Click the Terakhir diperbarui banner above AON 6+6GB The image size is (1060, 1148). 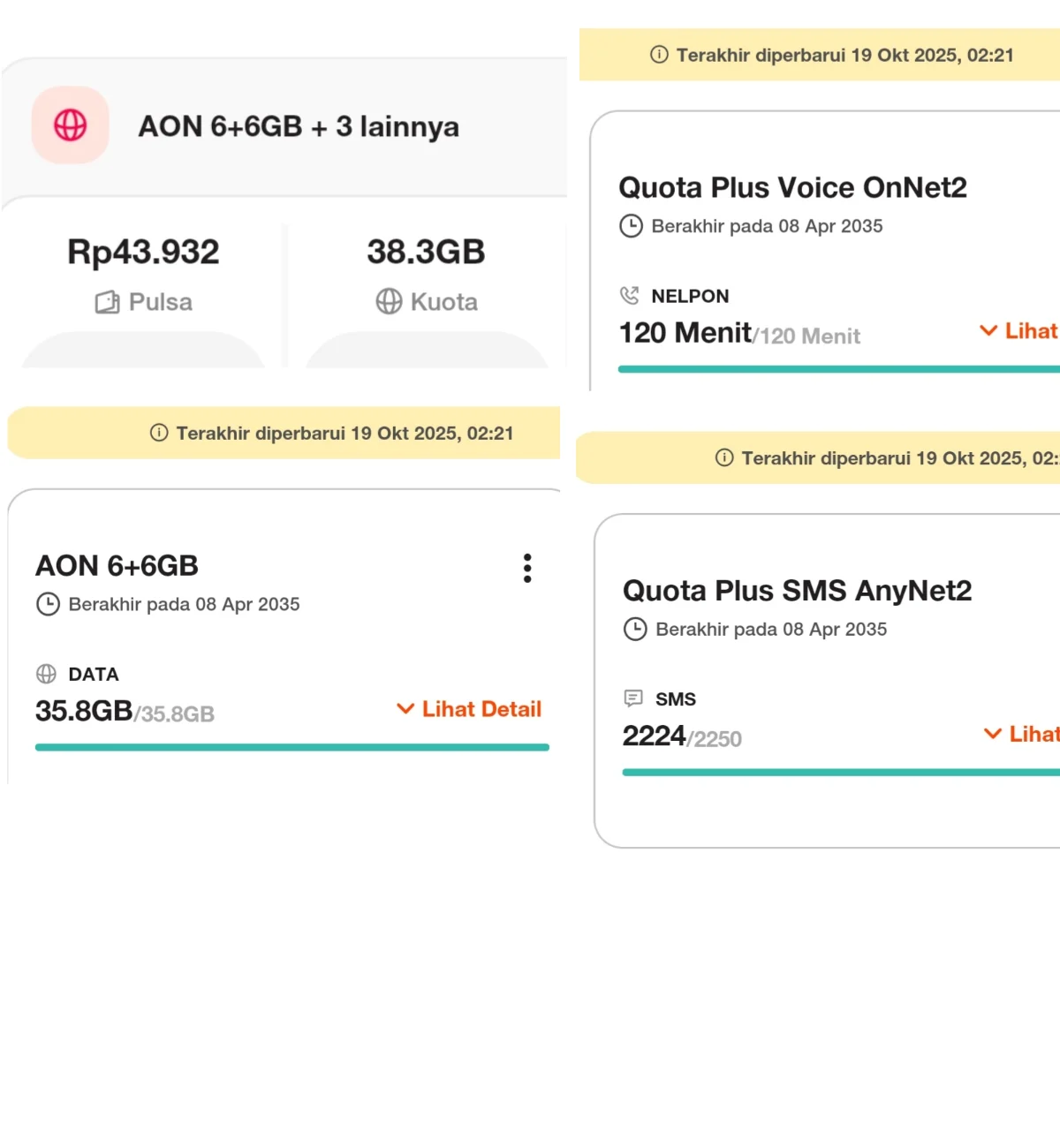click(x=284, y=433)
